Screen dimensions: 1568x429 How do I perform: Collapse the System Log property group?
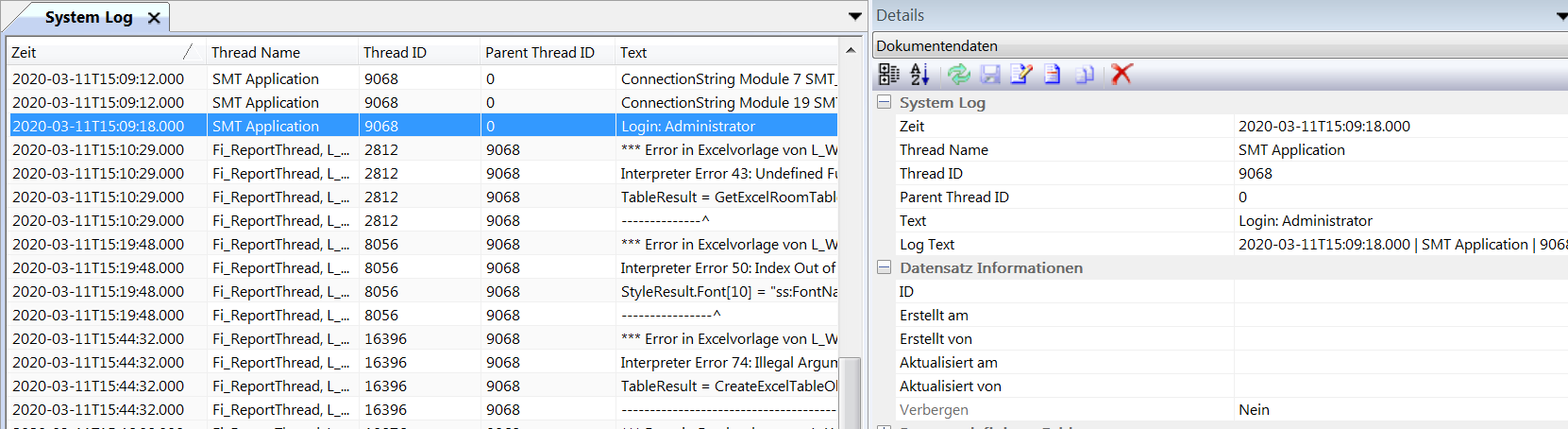click(885, 102)
